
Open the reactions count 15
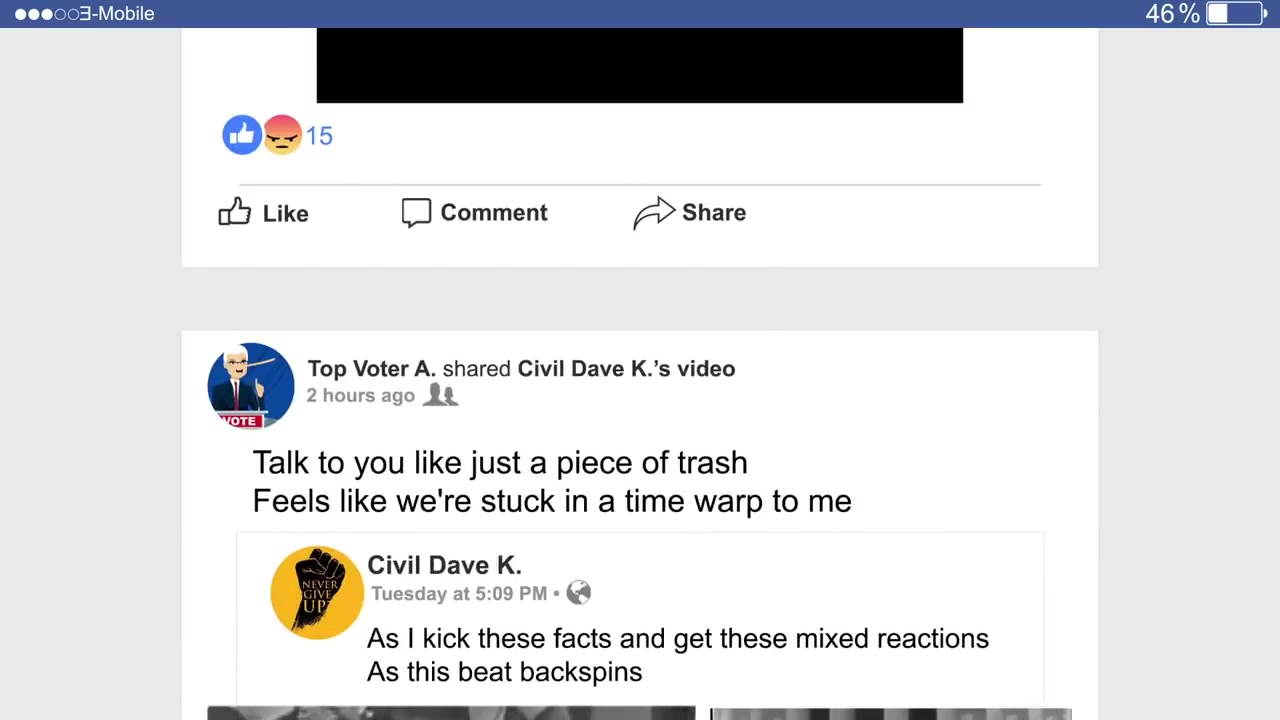(x=319, y=136)
